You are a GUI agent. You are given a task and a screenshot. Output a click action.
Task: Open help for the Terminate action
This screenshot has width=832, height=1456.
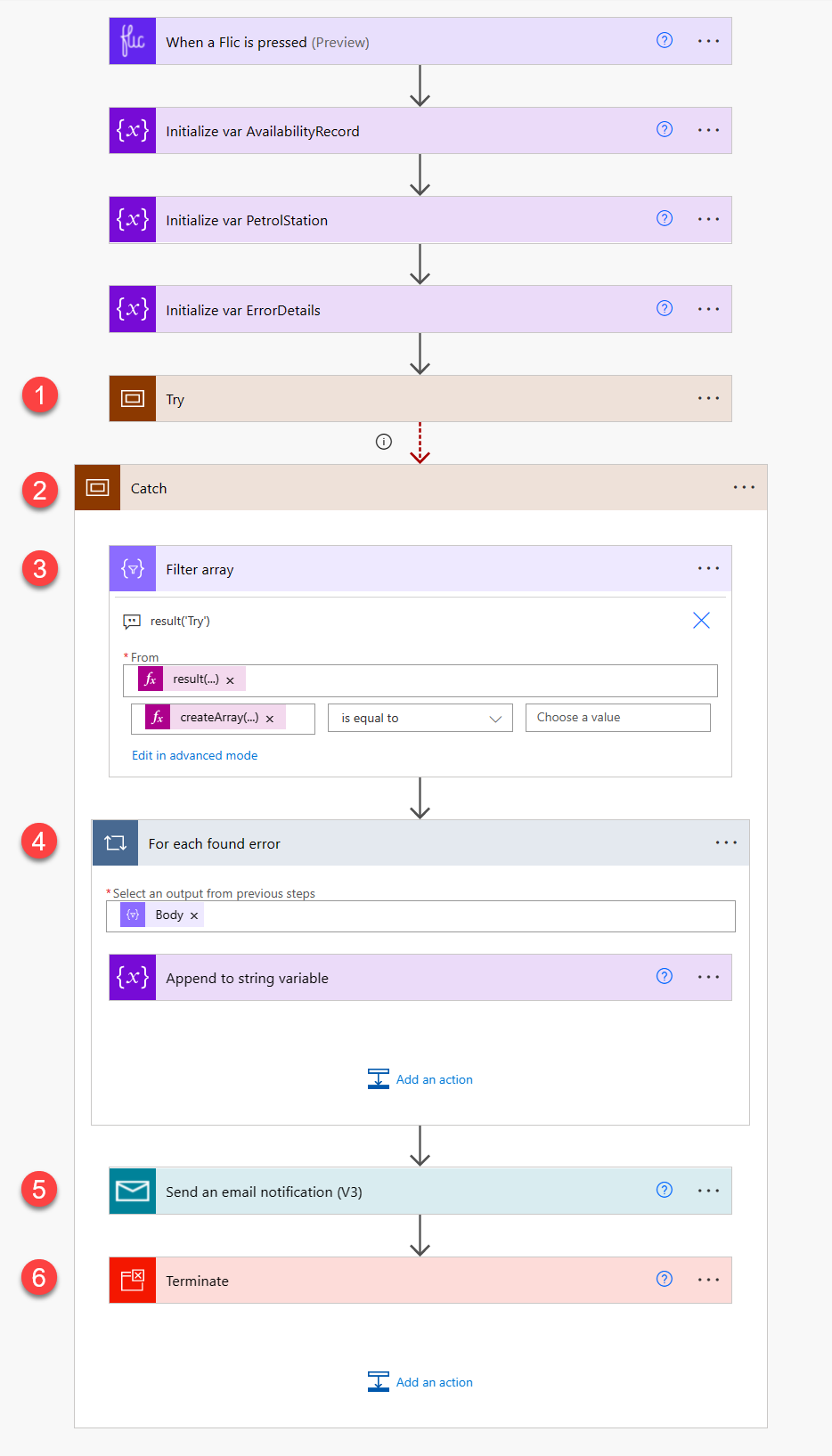pos(665,1280)
